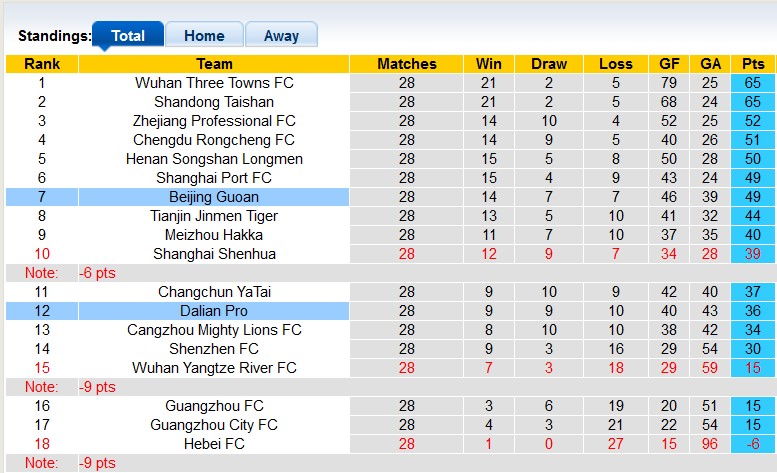The image size is (777, 473).
Task: Click Wuhan Yangtze River FC team name
Action: tap(214, 368)
